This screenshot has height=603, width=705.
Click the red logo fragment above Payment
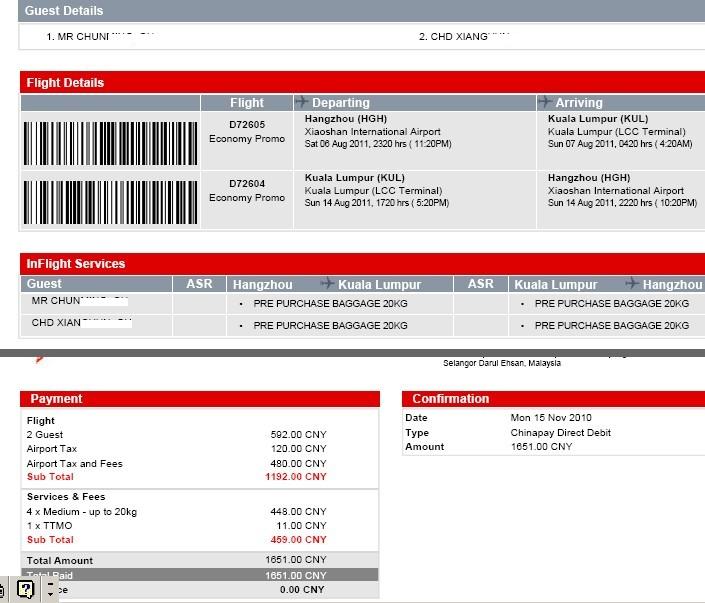coord(40,359)
